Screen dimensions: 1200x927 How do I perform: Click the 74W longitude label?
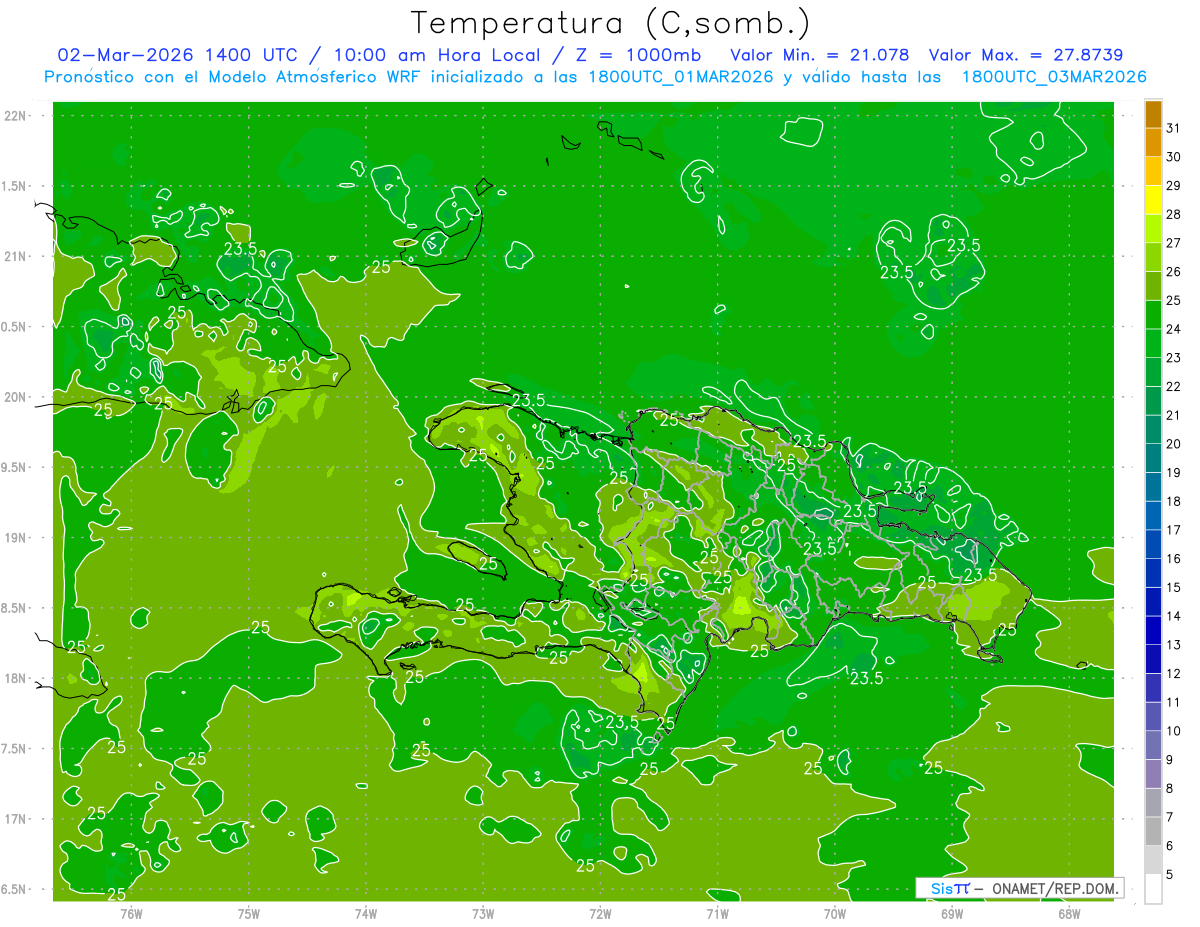coord(366,913)
